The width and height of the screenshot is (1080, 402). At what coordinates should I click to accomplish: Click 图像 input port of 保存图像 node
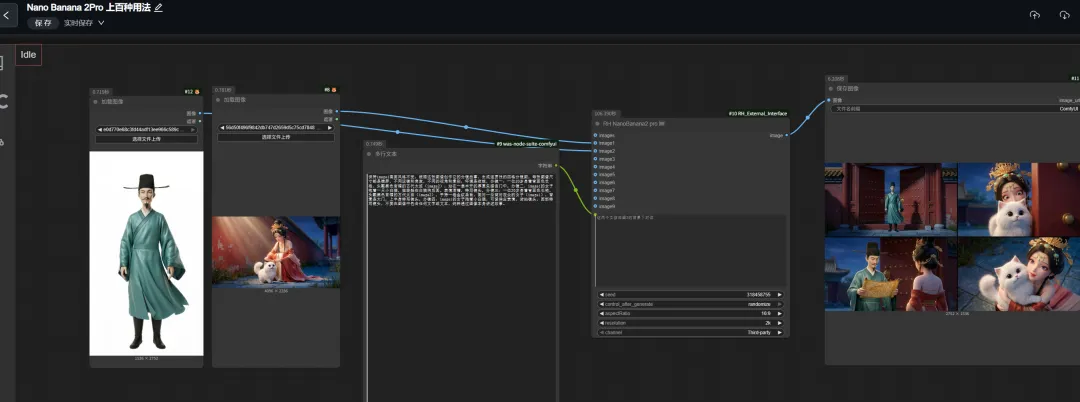[829, 100]
